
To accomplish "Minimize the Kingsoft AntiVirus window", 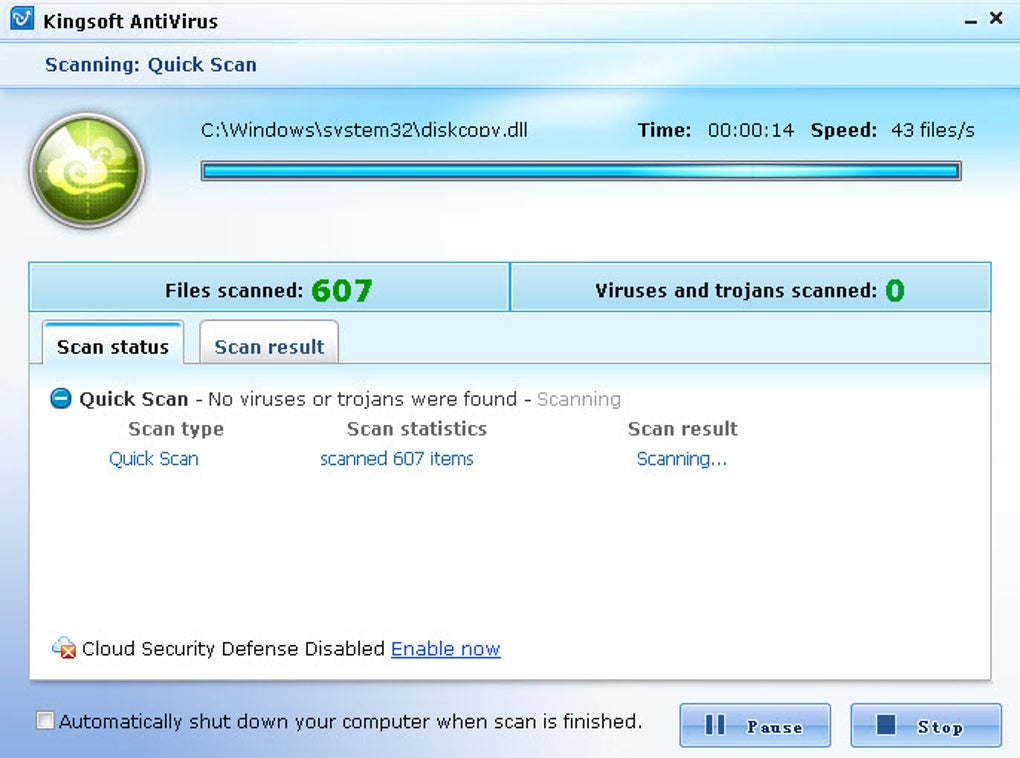I will click(x=971, y=21).
